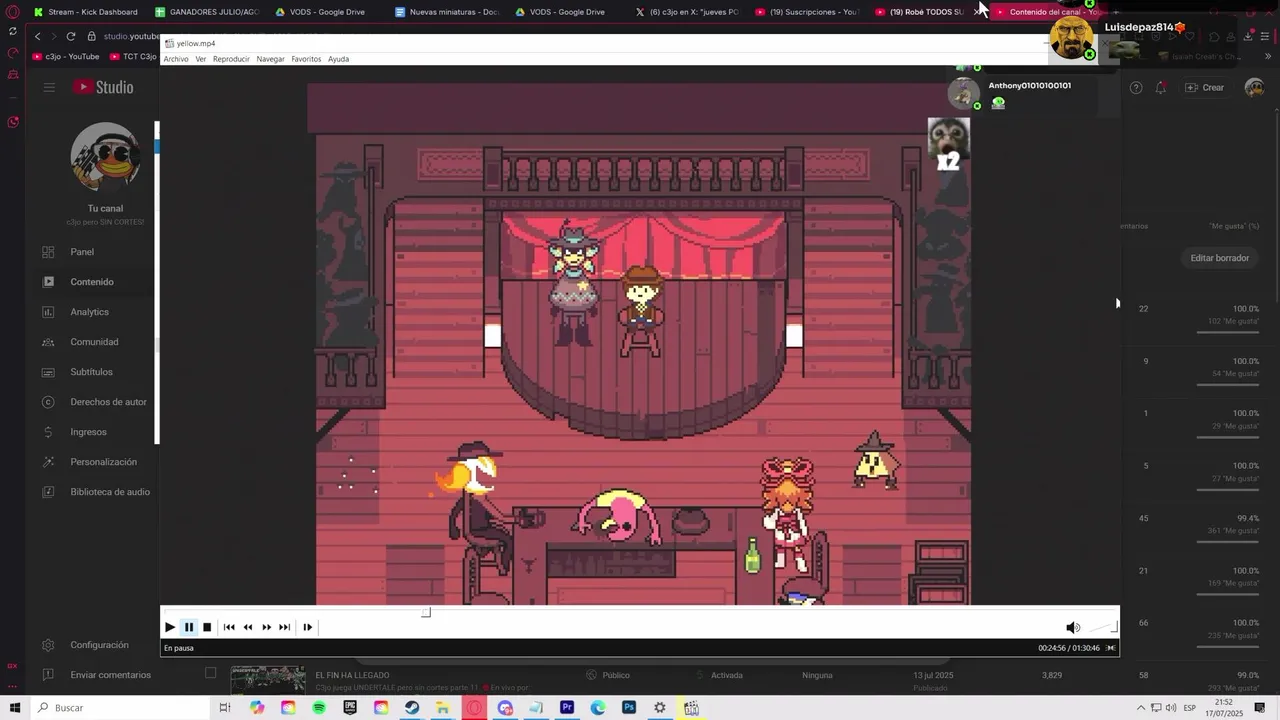The height and width of the screenshot is (720, 1280).
Task: Open the Reproducir menu
Action: [x=231, y=59]
